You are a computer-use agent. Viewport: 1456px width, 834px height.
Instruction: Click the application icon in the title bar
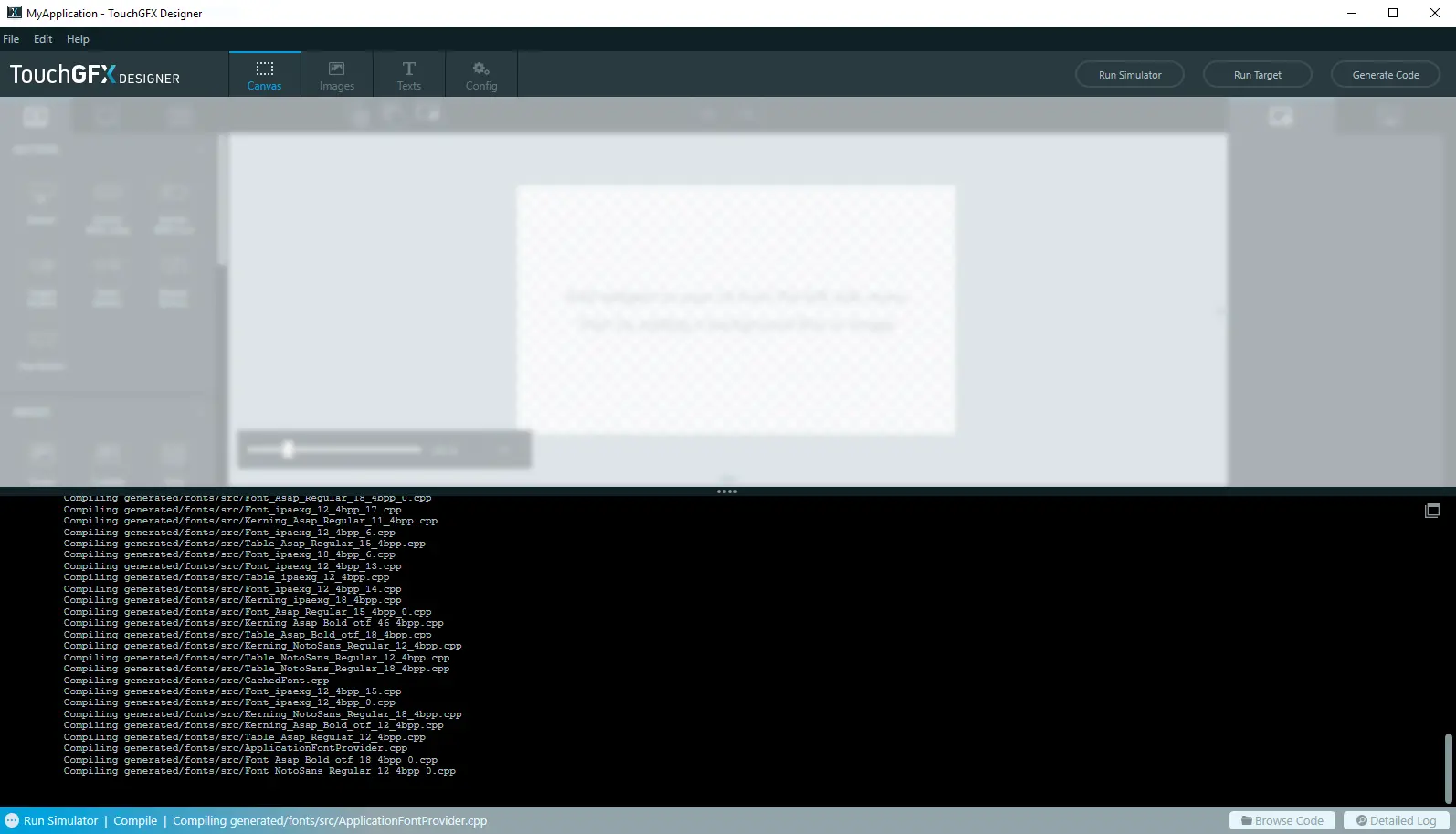pyautogui.click(x=14, y=13)
